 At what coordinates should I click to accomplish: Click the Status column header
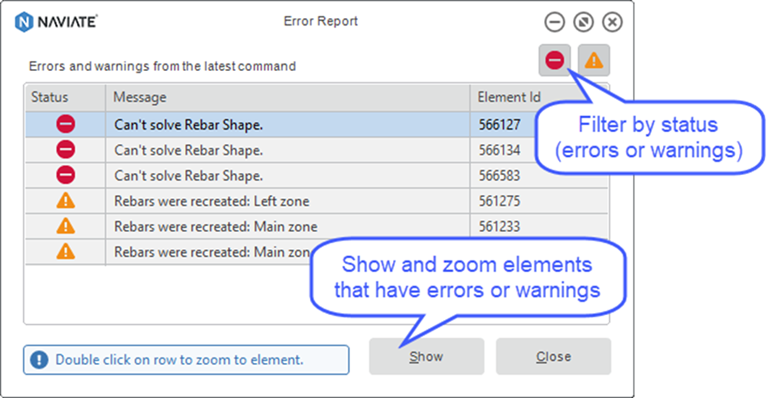[x=65, y=97]
